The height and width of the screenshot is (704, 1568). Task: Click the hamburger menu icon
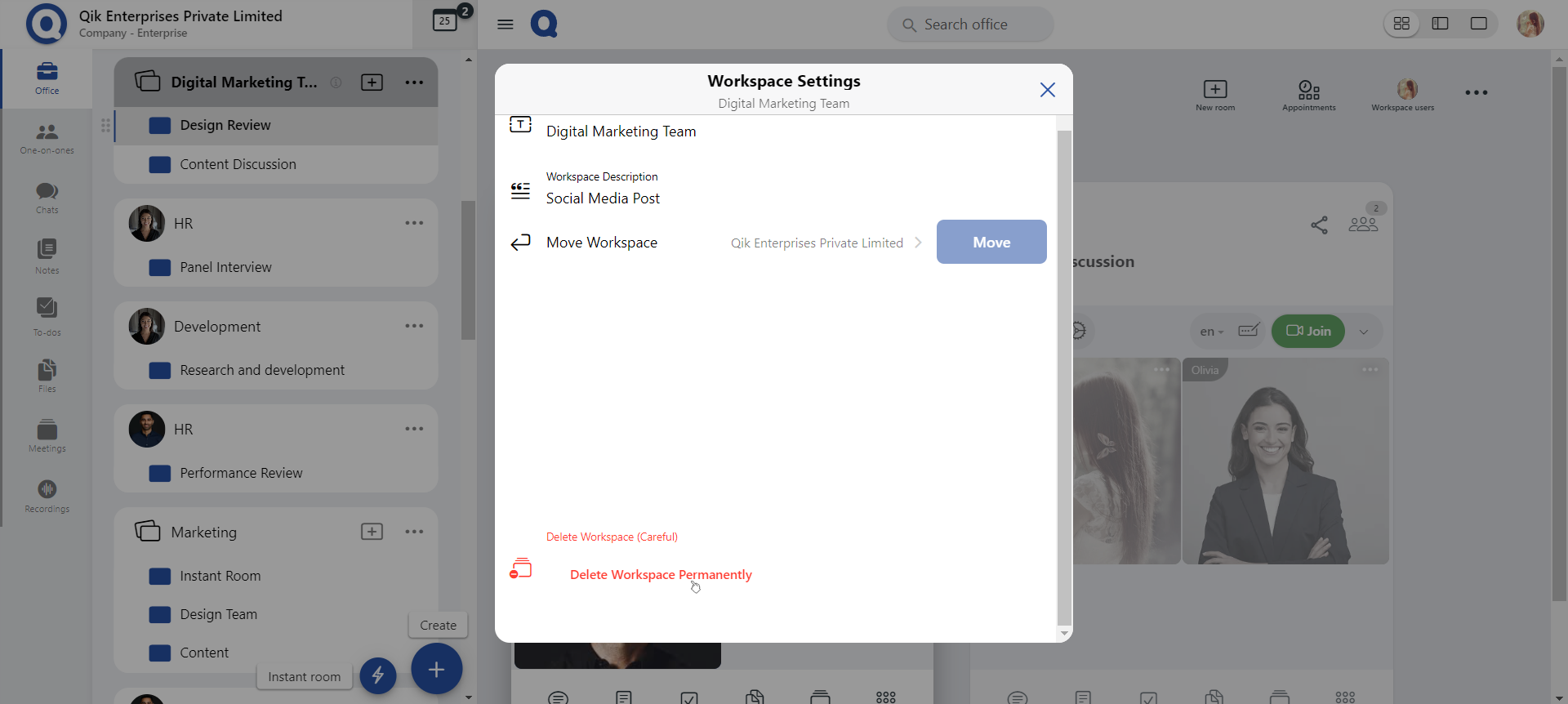coord(506,25)
